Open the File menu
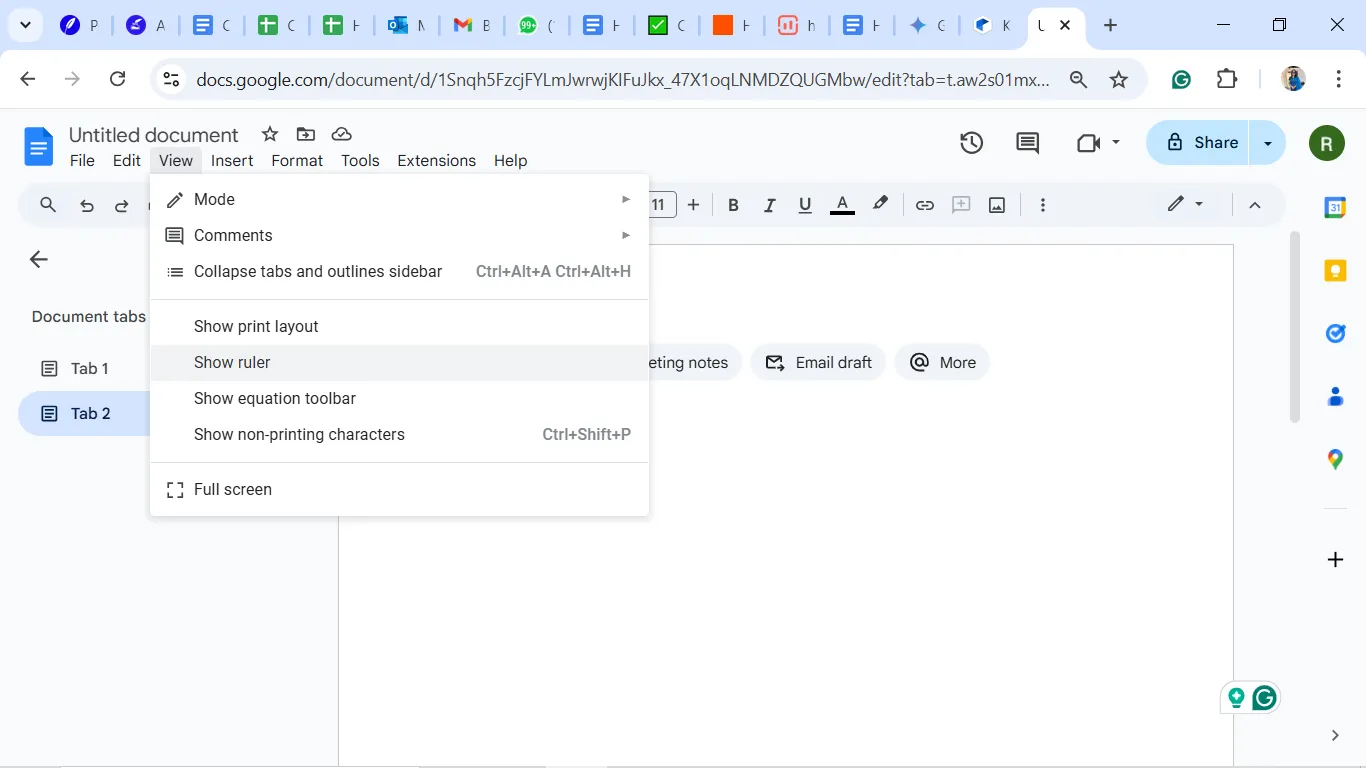This screenshot has width=1366, height=768. click(x=82, y=161)
